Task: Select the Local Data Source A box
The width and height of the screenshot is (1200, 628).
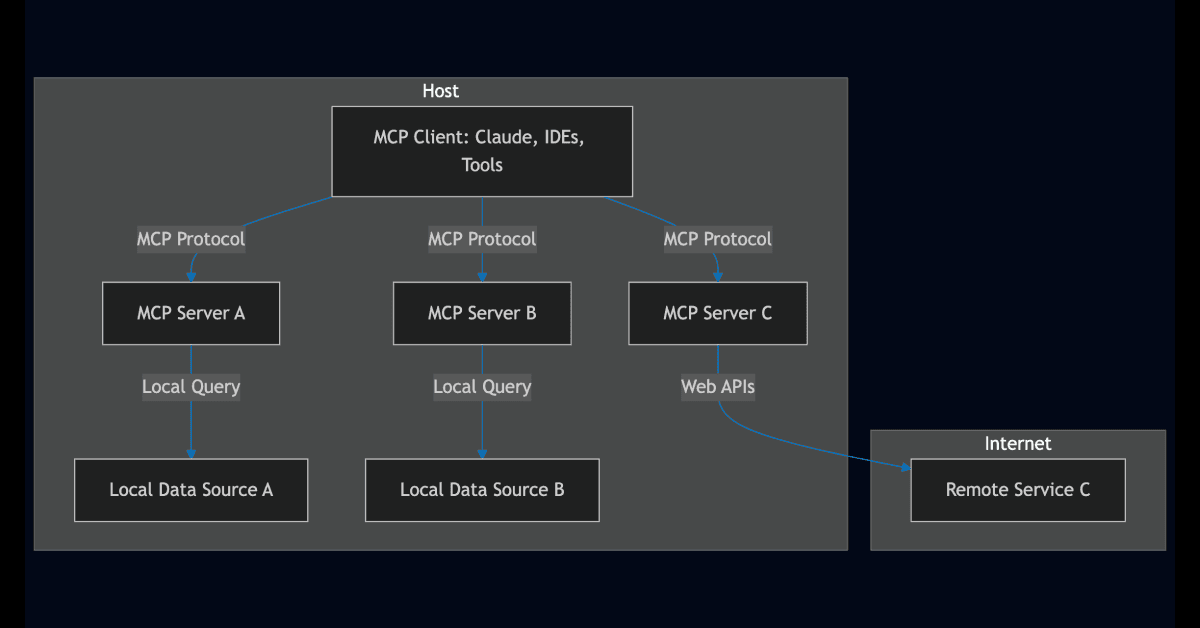Action: [x=191, y=490]
